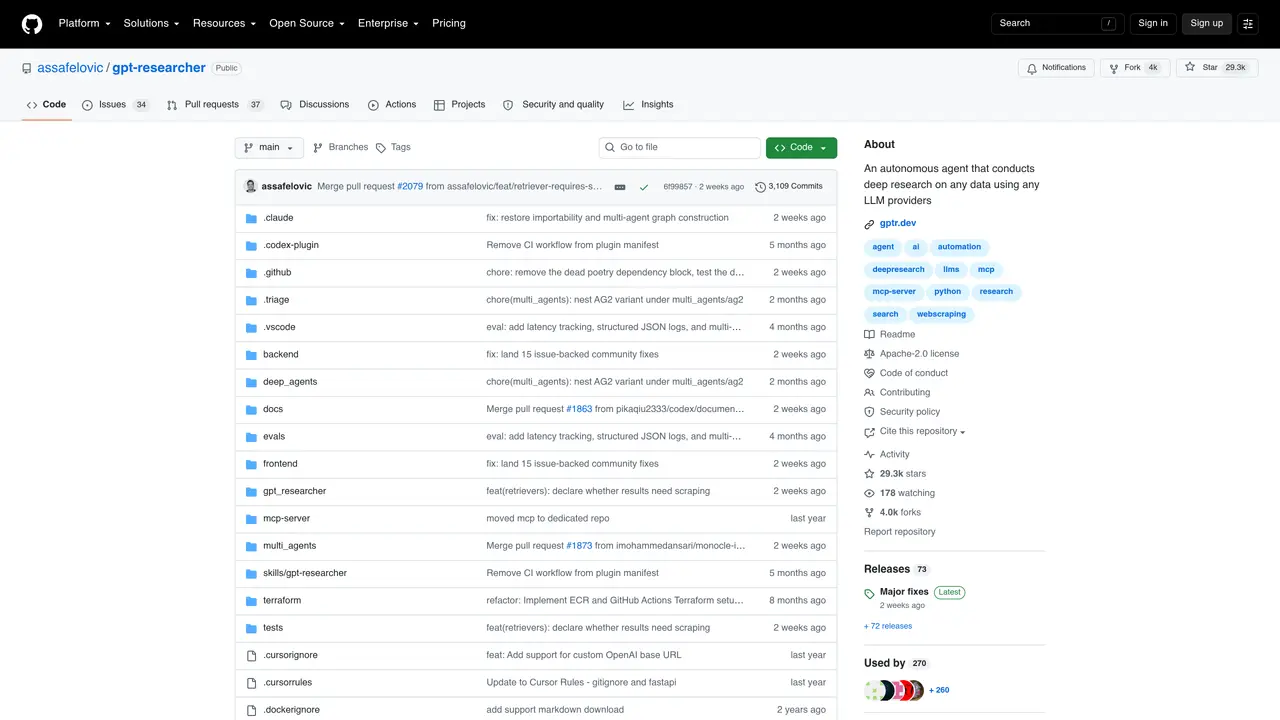Expand the Platform menu
This screenshot has height=720, width=1280.
click(x=84, y=23)
